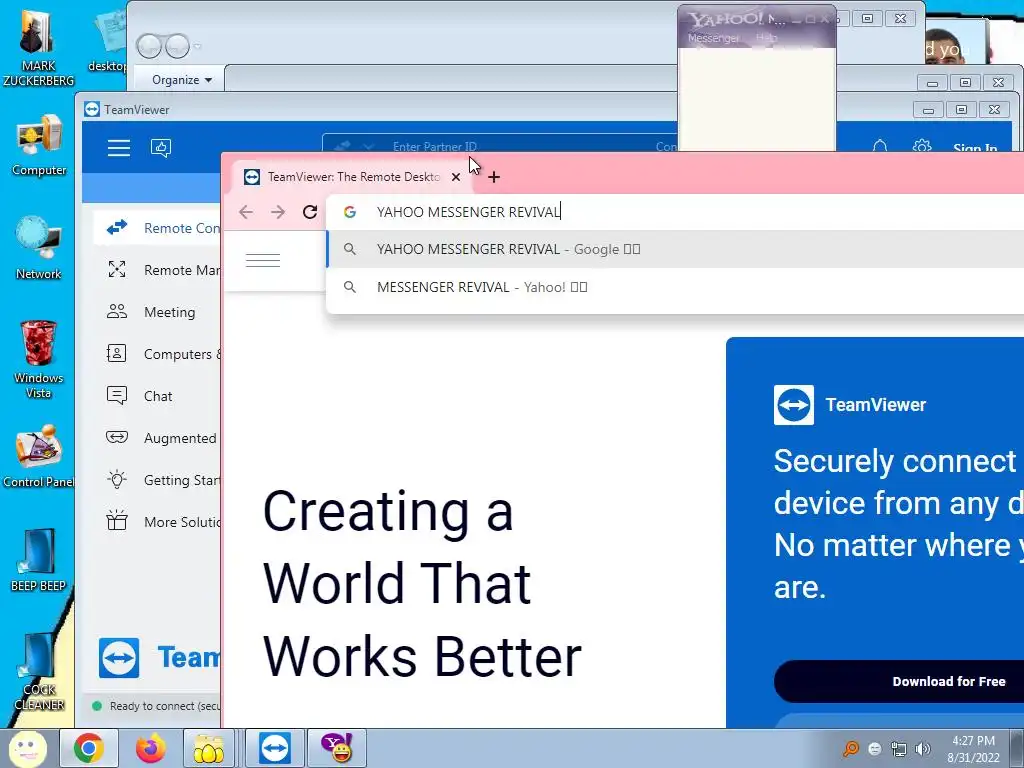This screenshot has height=768, width=1024.
Task: Click the browser forward arrow
Action: point(278,212)
